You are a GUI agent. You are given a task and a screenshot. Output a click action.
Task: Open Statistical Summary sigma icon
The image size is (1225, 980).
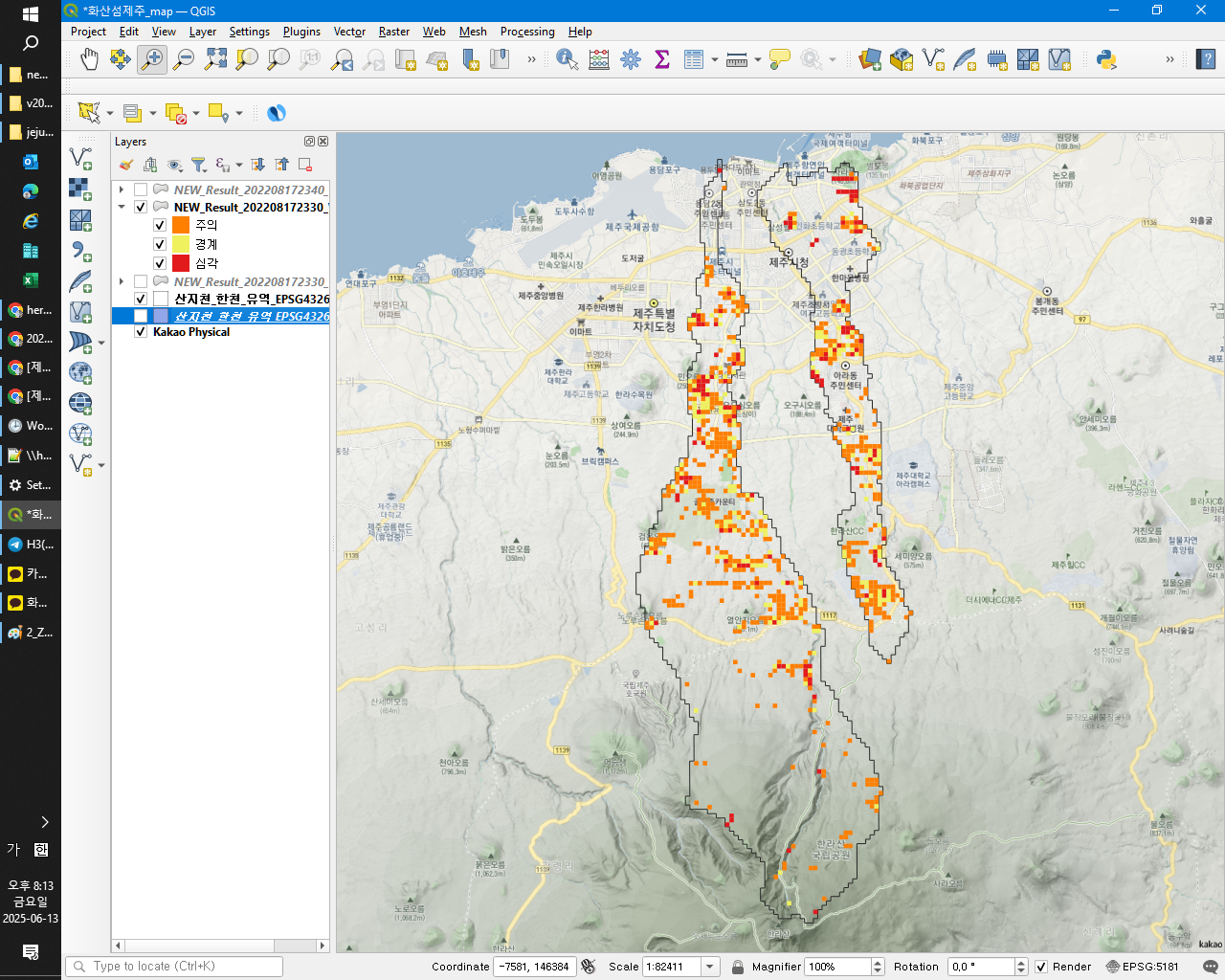[661, 60]
